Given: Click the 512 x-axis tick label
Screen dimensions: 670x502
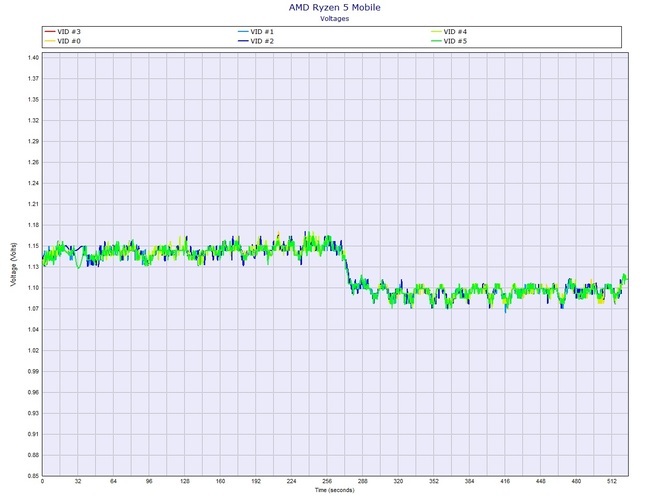Looking at the screenshot, I should [x=612, y=481].
